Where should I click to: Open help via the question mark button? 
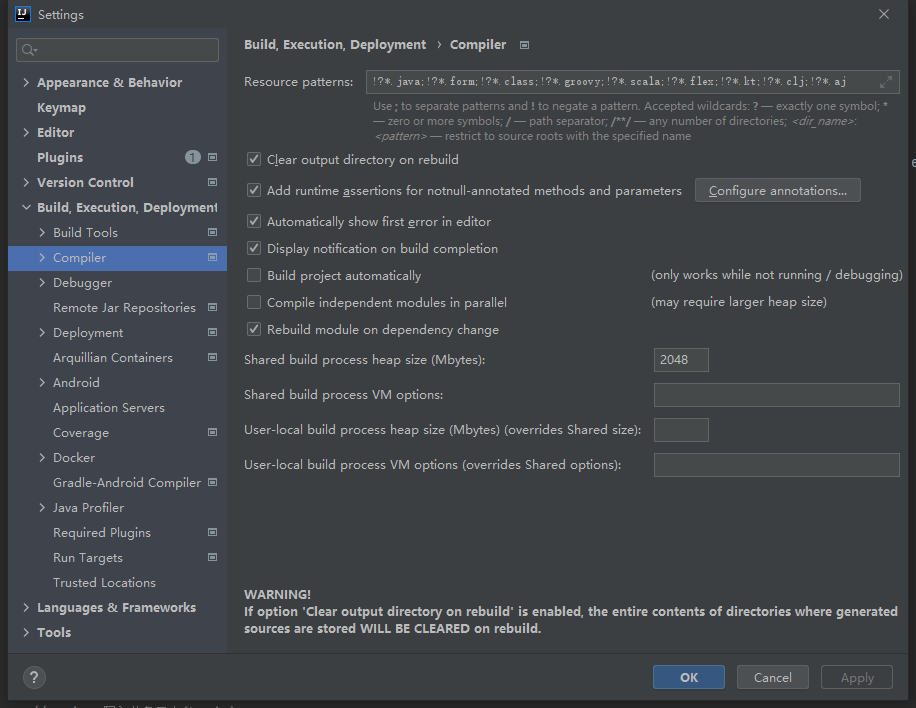coord(34,678)
